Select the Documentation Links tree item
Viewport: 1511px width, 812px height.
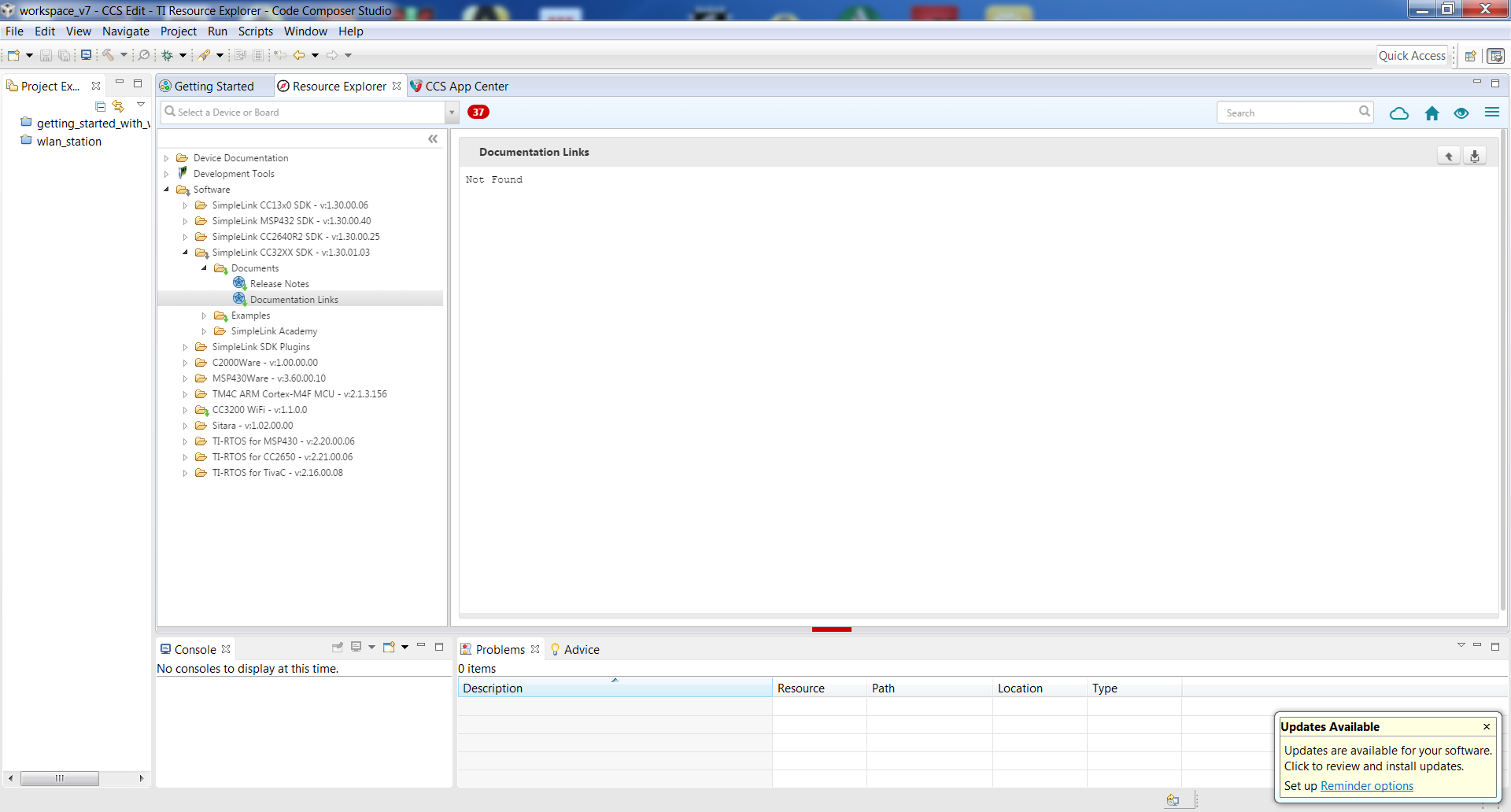coord(294,300)
